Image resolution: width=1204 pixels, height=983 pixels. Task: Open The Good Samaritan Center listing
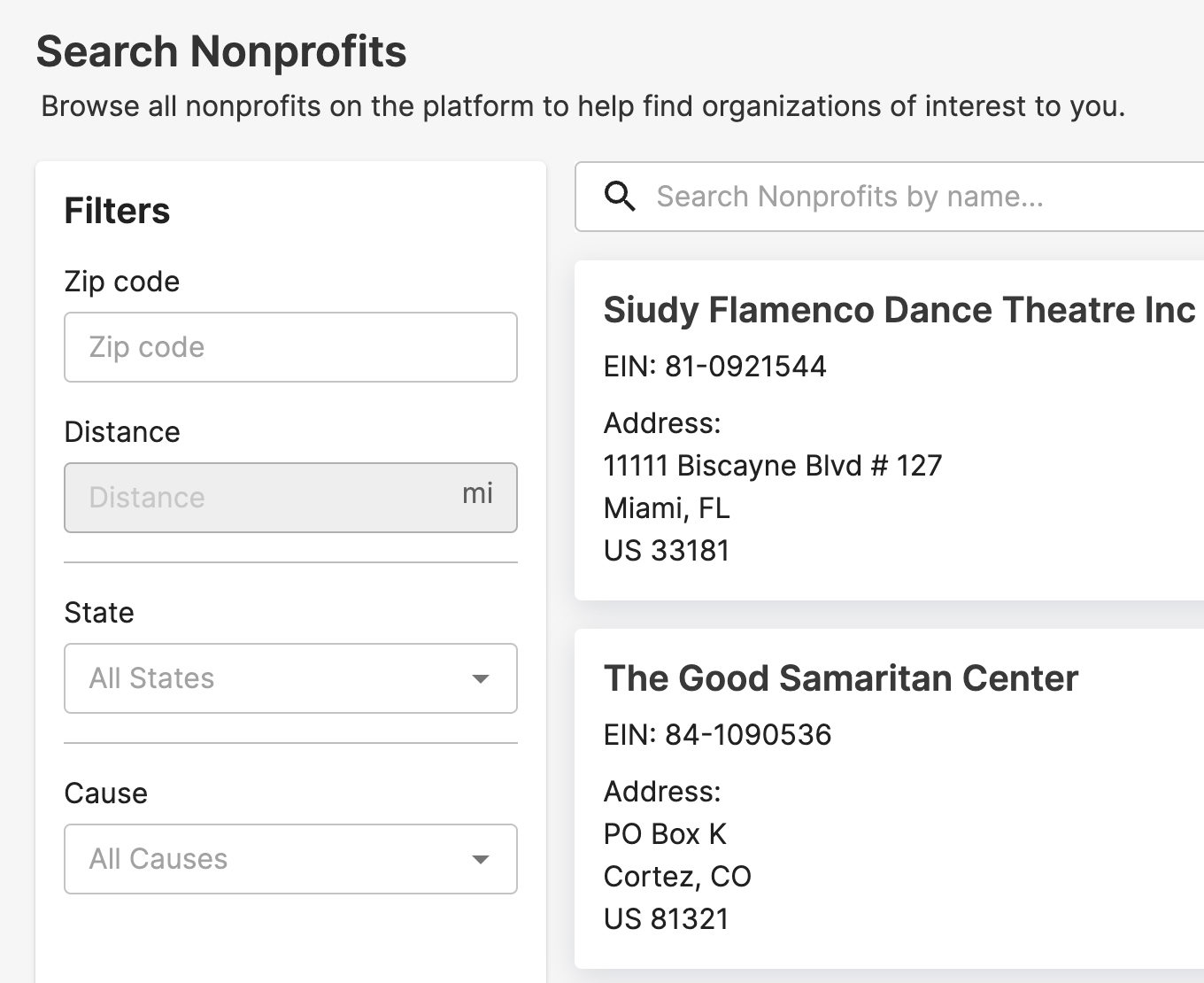click(840, 678)
